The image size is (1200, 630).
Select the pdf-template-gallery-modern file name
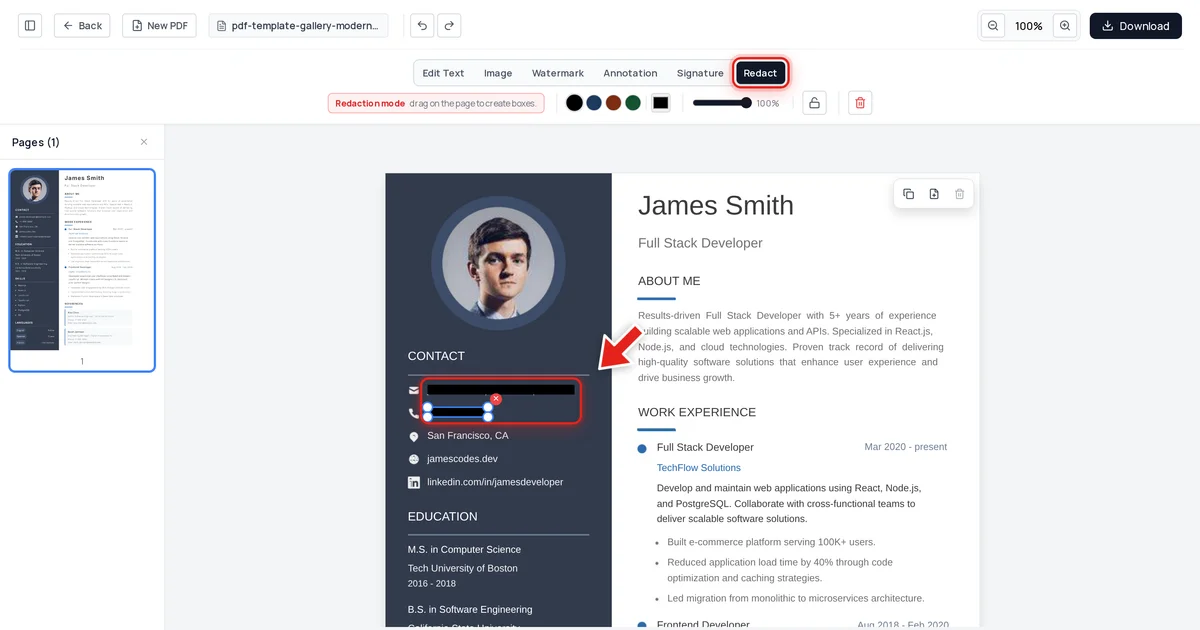coord(298,26)
